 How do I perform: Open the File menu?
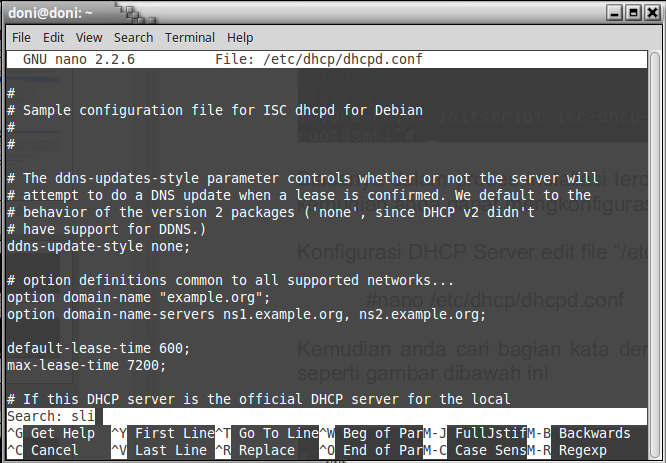[x=21, y=37]
